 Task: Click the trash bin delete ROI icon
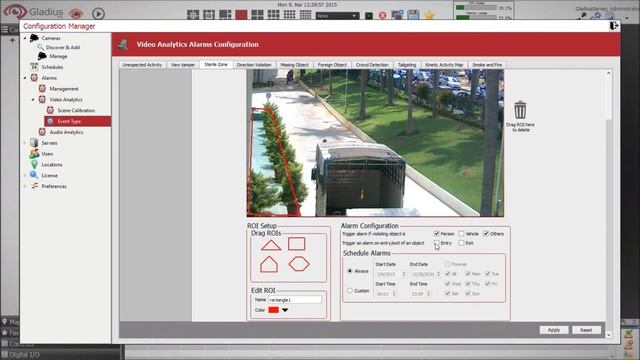coord(520,110)
